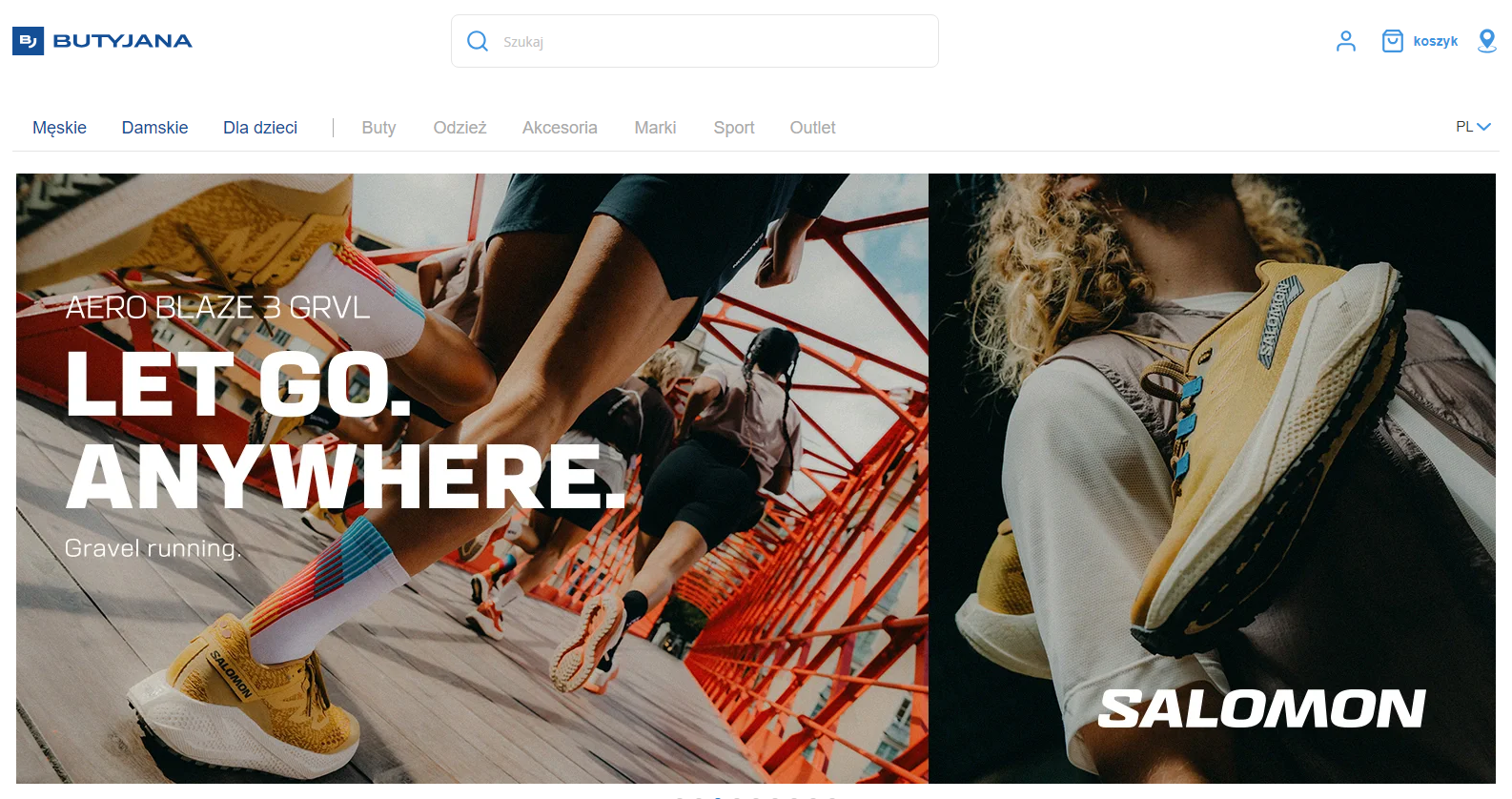Open the Buty menu

378,128
